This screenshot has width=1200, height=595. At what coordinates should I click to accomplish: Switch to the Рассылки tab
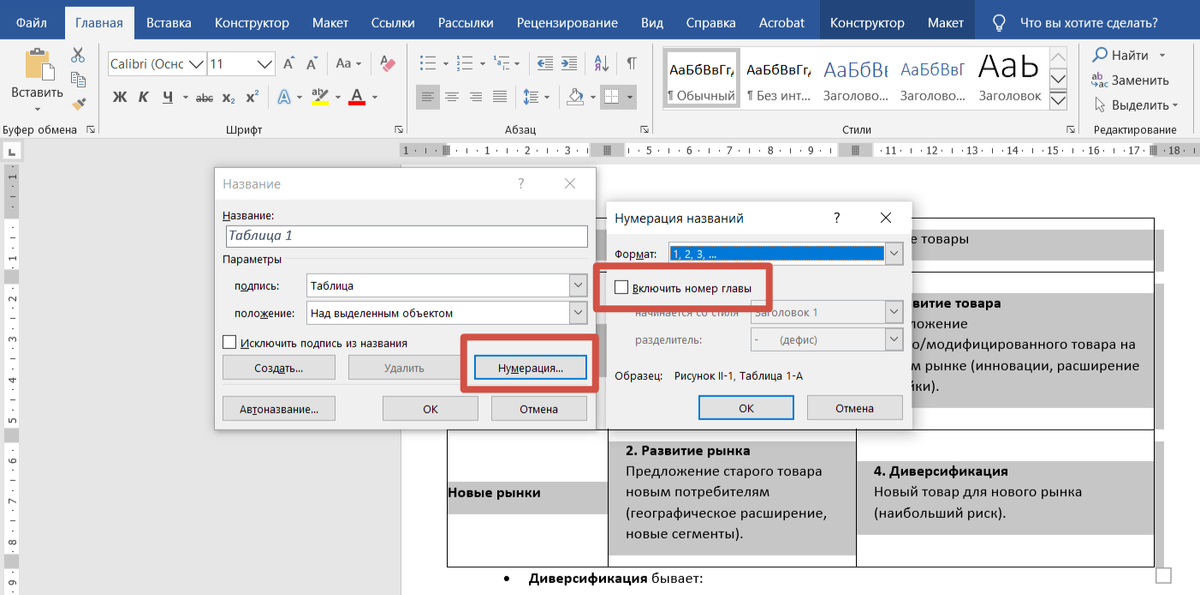pos(465,22)
